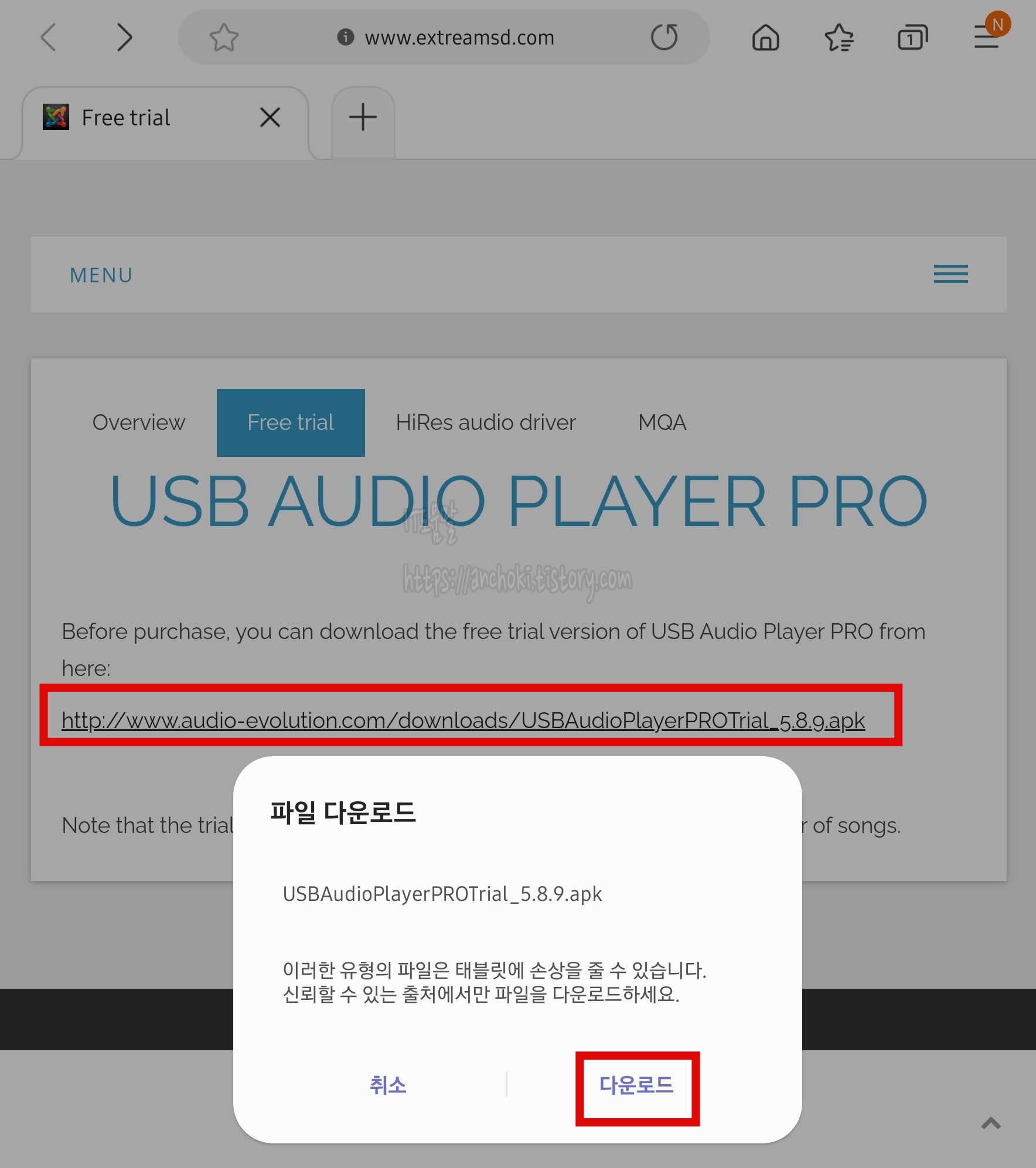Close the Free trial browser tab

270,118
